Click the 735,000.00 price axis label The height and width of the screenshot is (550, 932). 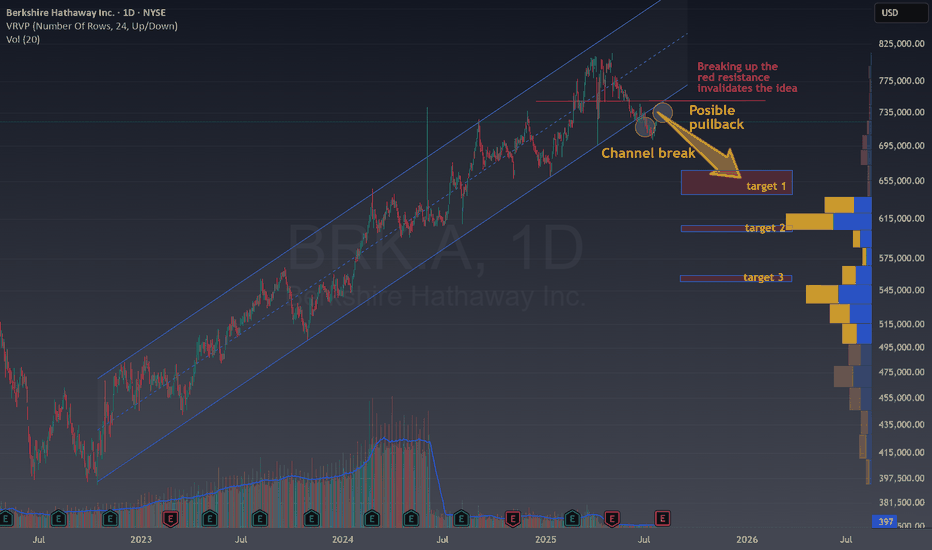pyautogui.click(x=902, y=112)
